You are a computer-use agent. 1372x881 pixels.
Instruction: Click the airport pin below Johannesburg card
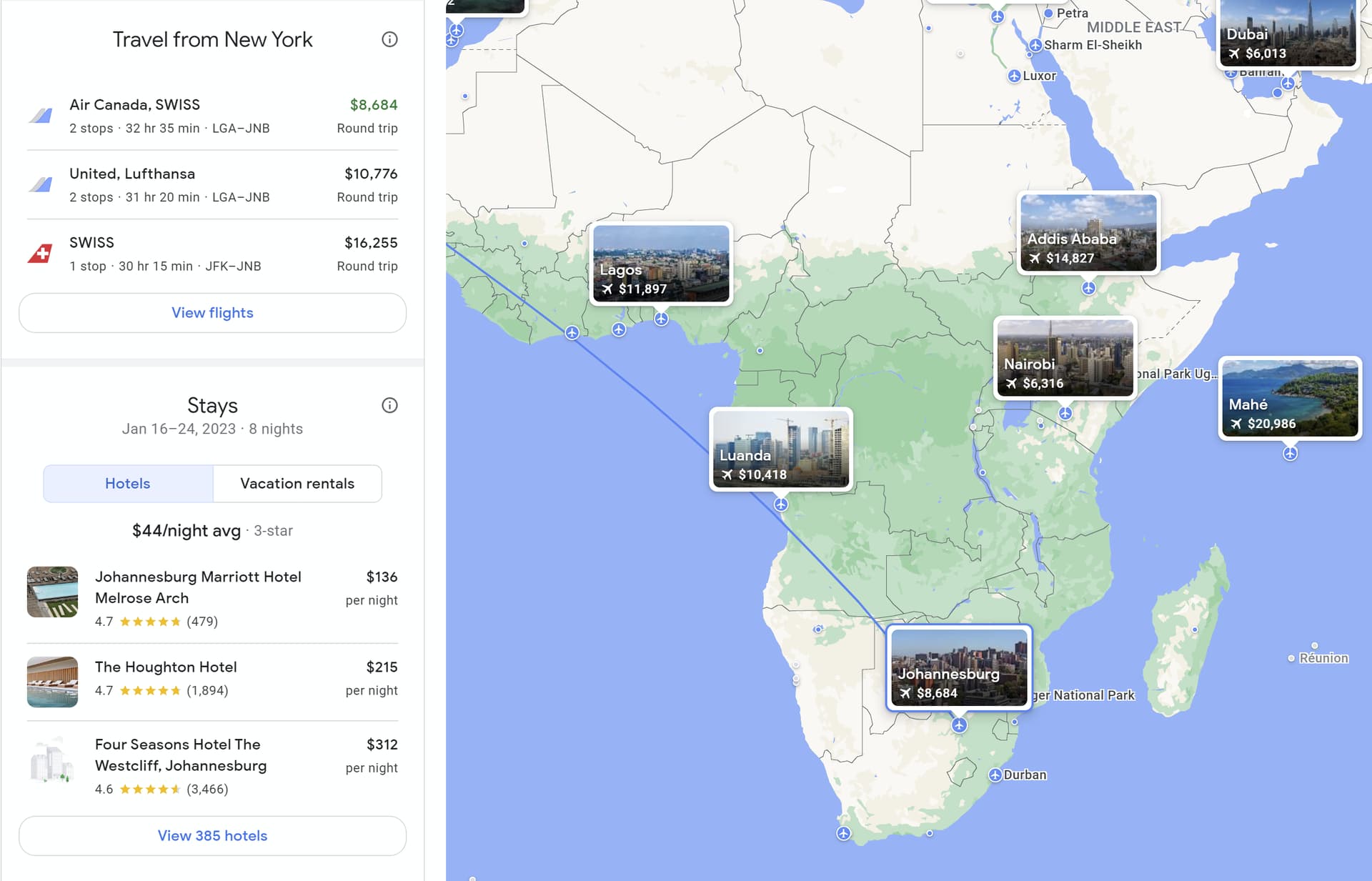959,725
